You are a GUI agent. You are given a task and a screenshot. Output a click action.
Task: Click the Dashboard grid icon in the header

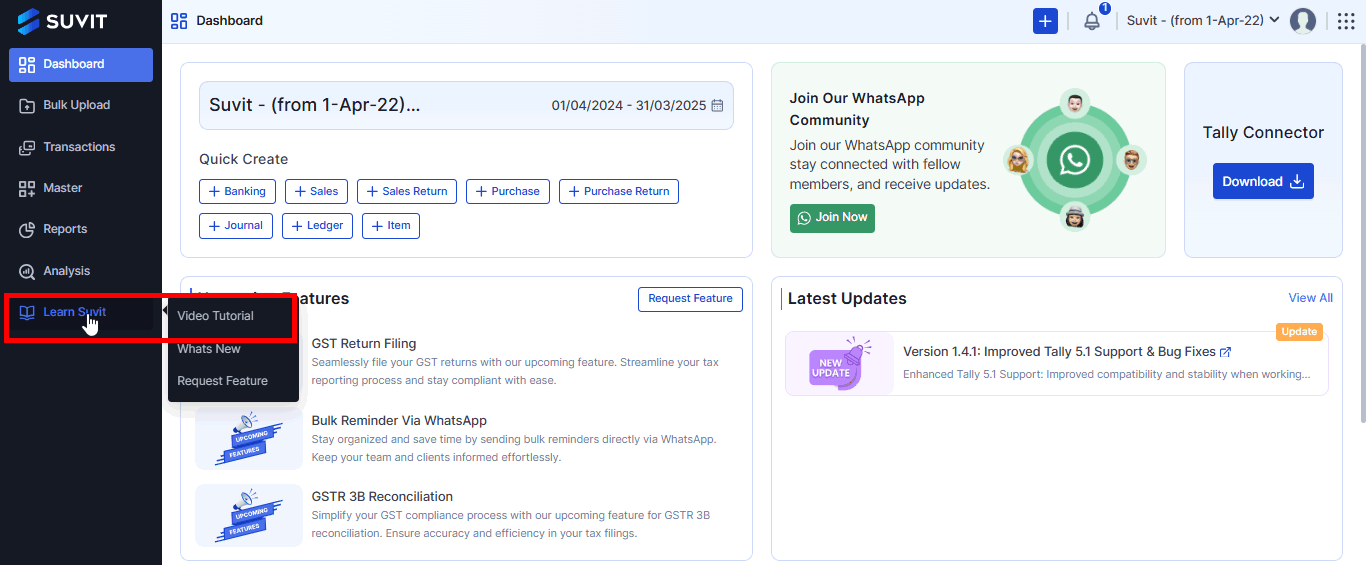[x=179, y=21]
